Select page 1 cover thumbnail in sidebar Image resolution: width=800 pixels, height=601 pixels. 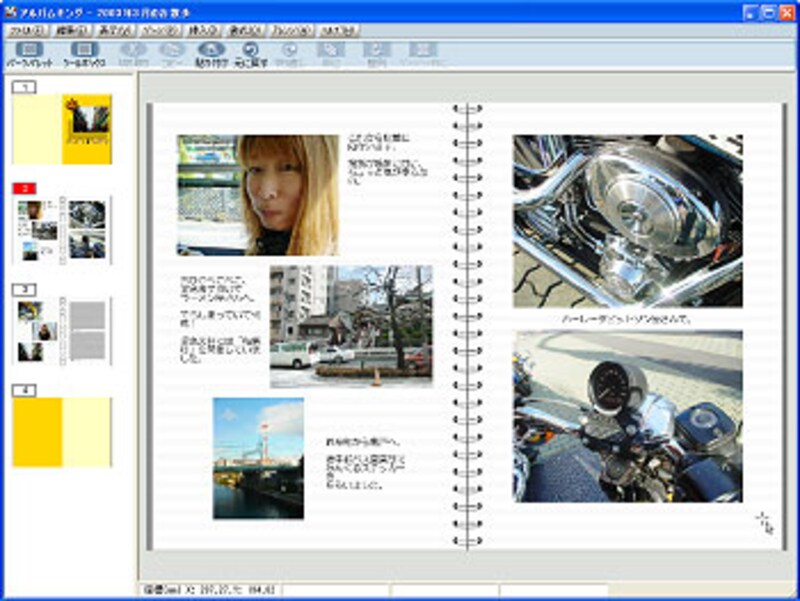[x=62, y=129]
